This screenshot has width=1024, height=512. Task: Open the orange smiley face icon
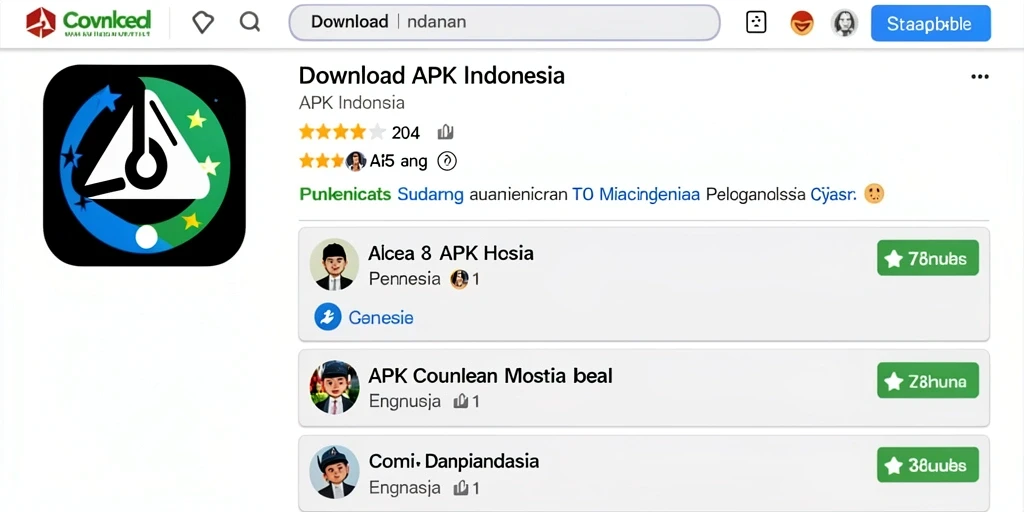tap(801, 24)
